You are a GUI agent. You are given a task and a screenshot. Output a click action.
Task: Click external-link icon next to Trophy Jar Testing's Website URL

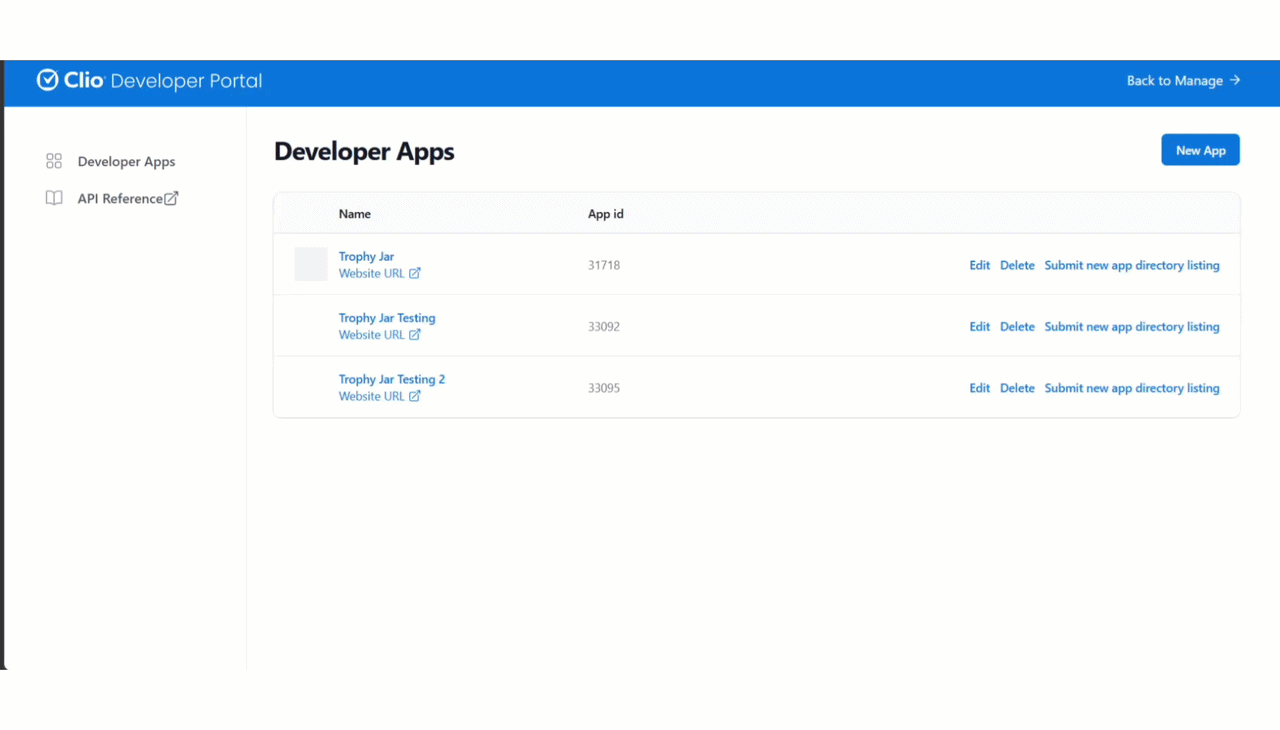pyautogui.click(x=415, y=335)
